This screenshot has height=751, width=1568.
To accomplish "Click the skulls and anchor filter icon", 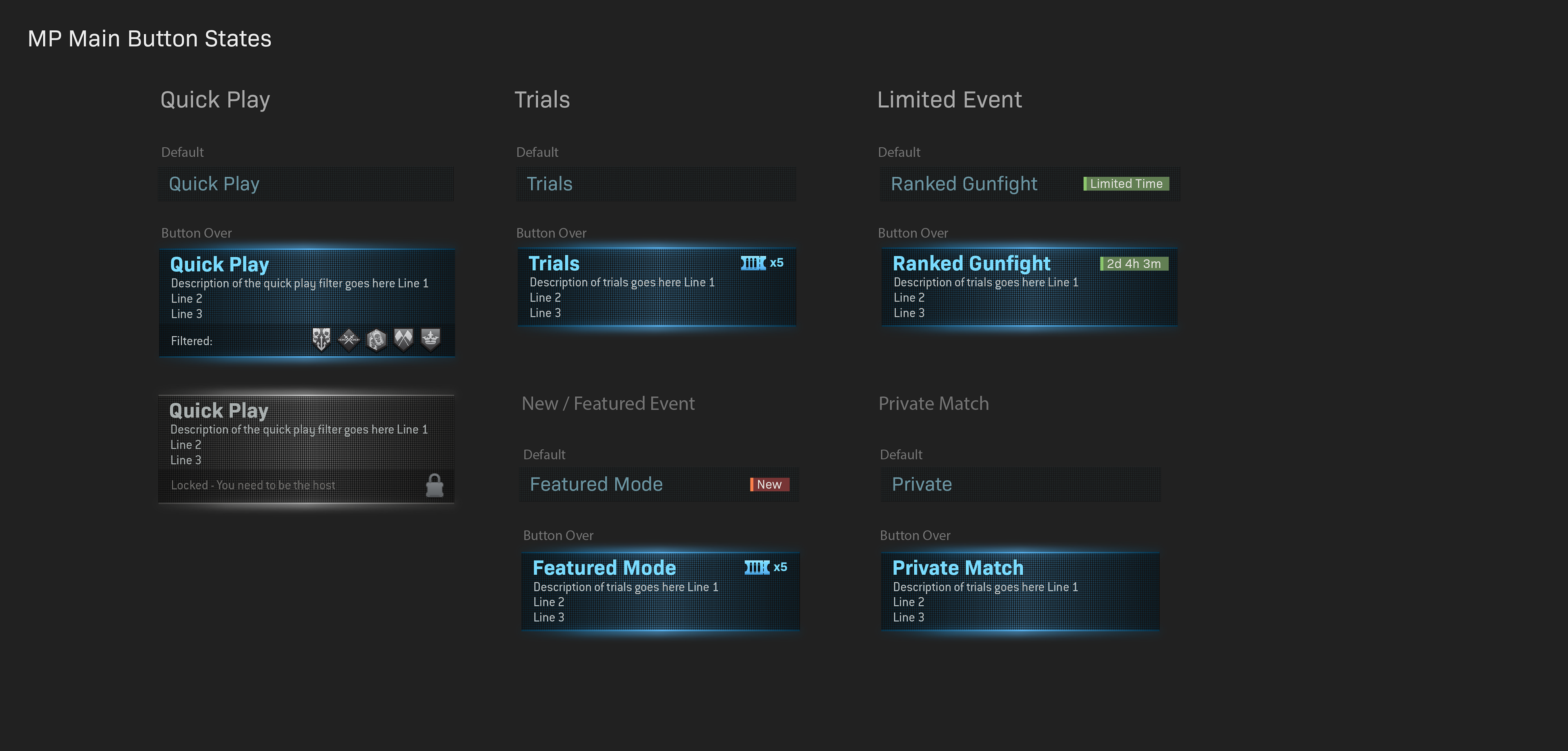I will pos(321,339).
